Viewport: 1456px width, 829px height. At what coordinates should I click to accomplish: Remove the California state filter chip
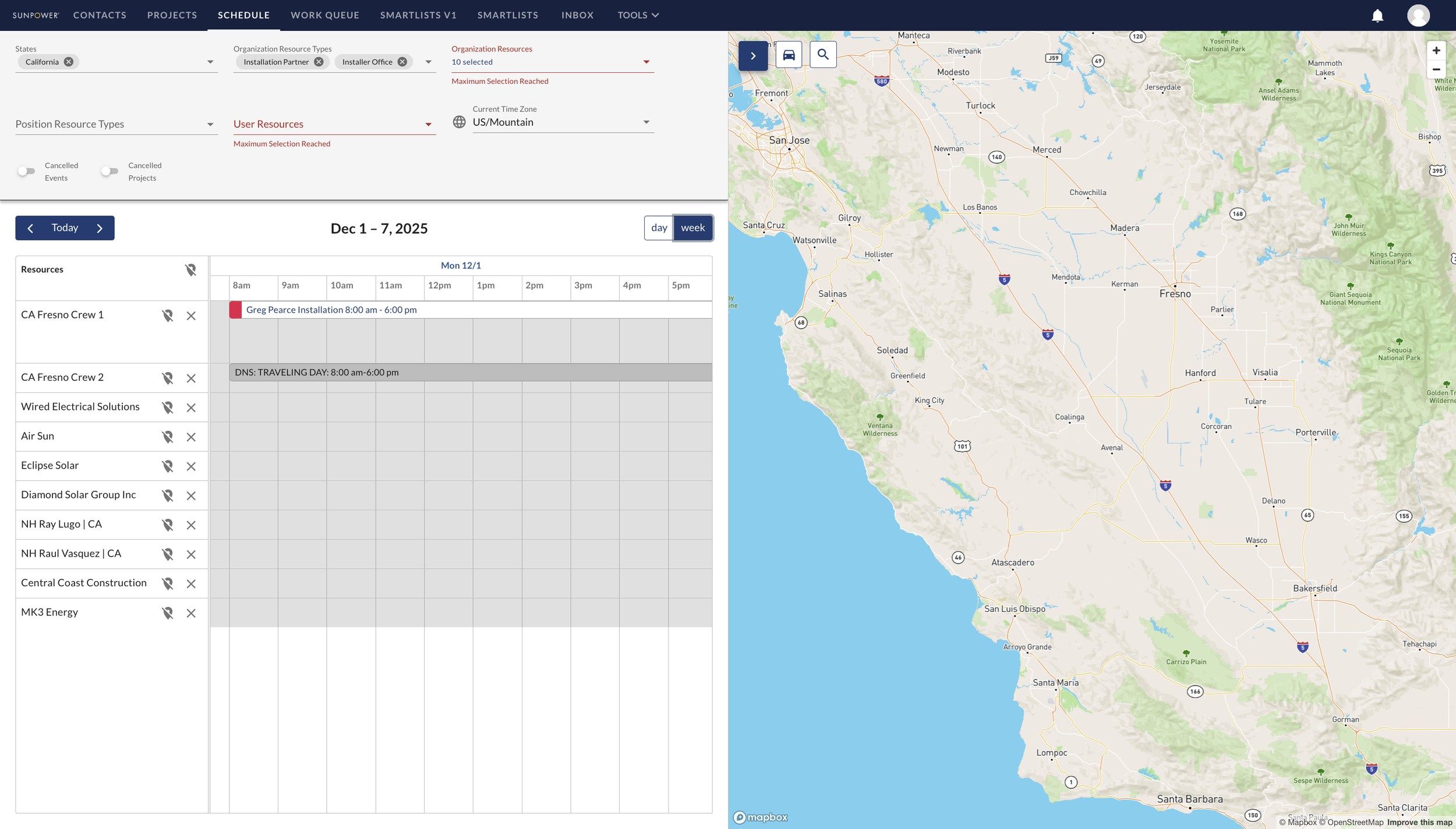pos(68,61)
